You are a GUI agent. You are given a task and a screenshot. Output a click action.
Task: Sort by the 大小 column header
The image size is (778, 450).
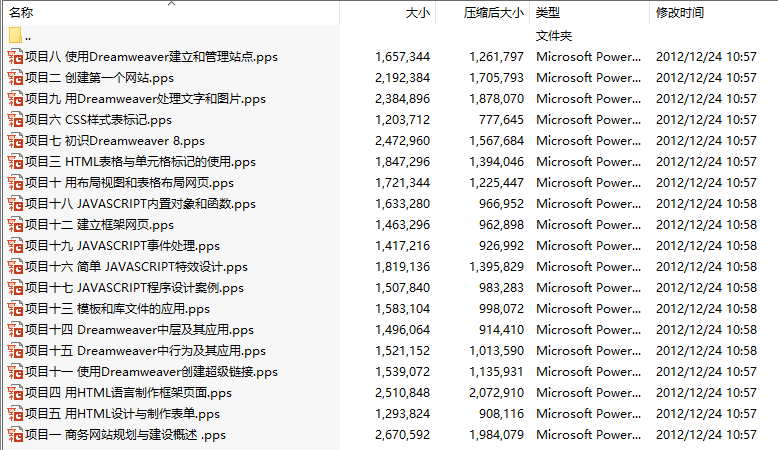[x=417, y=13]
